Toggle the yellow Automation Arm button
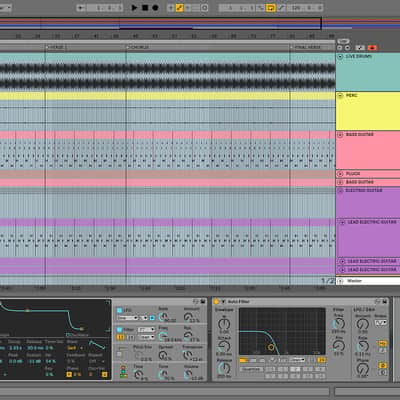Viewport: 400px width, 400px height. click(180, 8)
